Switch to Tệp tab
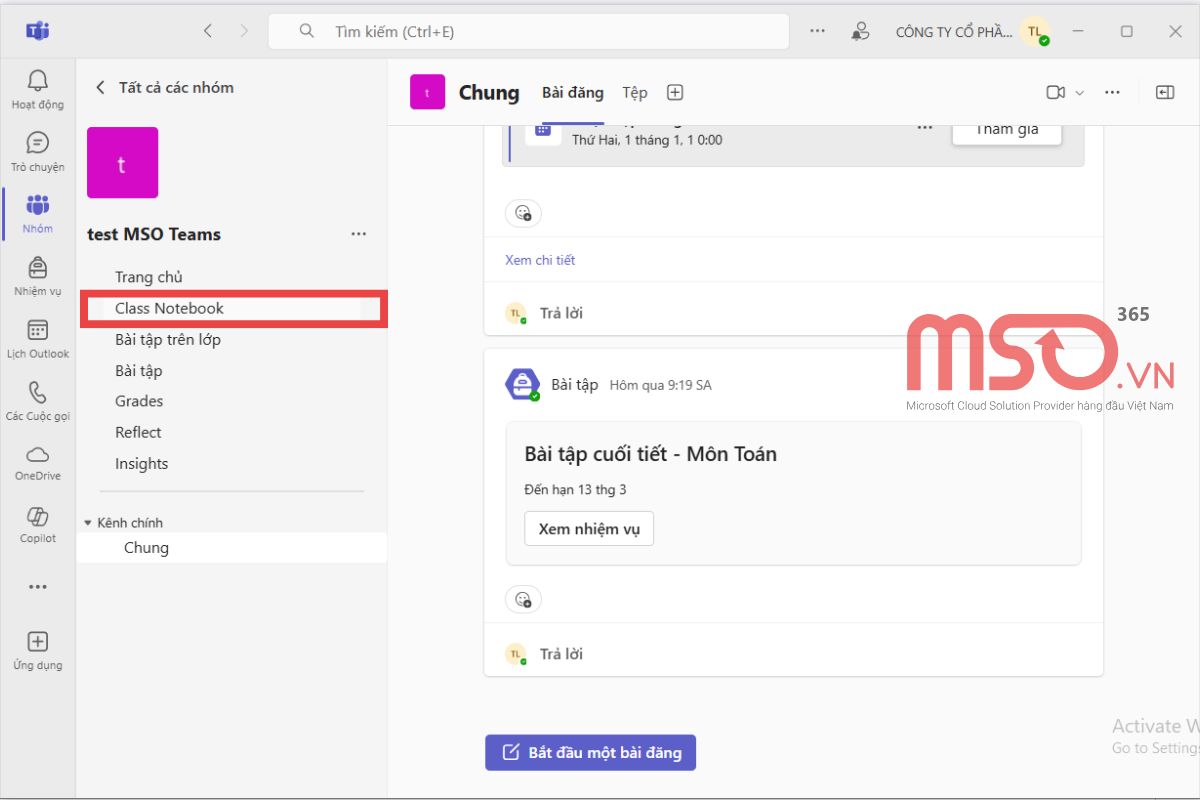Screen dimensions: 1200x800 [x=635, y=92]
